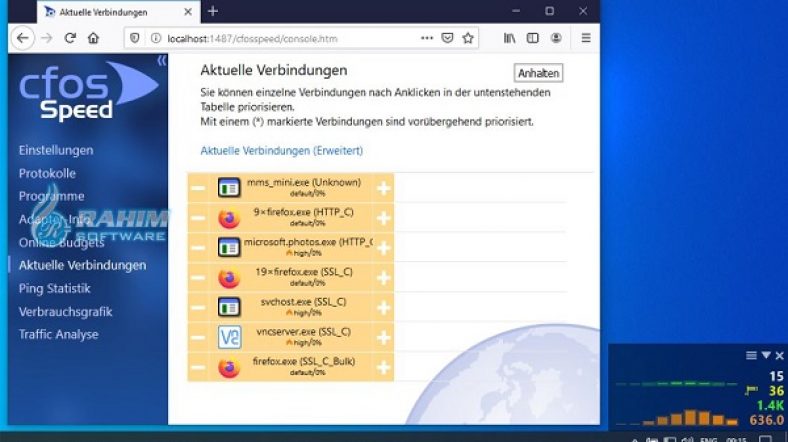Click the traffic graph in status window
The image size is (788, 442).
677,404
